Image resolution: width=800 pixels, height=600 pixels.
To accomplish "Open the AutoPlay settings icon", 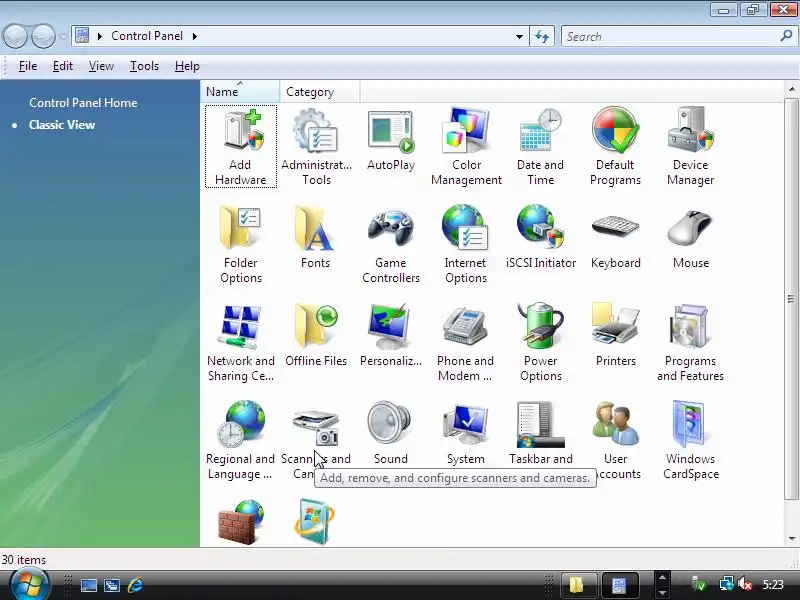I will (391, 140).
